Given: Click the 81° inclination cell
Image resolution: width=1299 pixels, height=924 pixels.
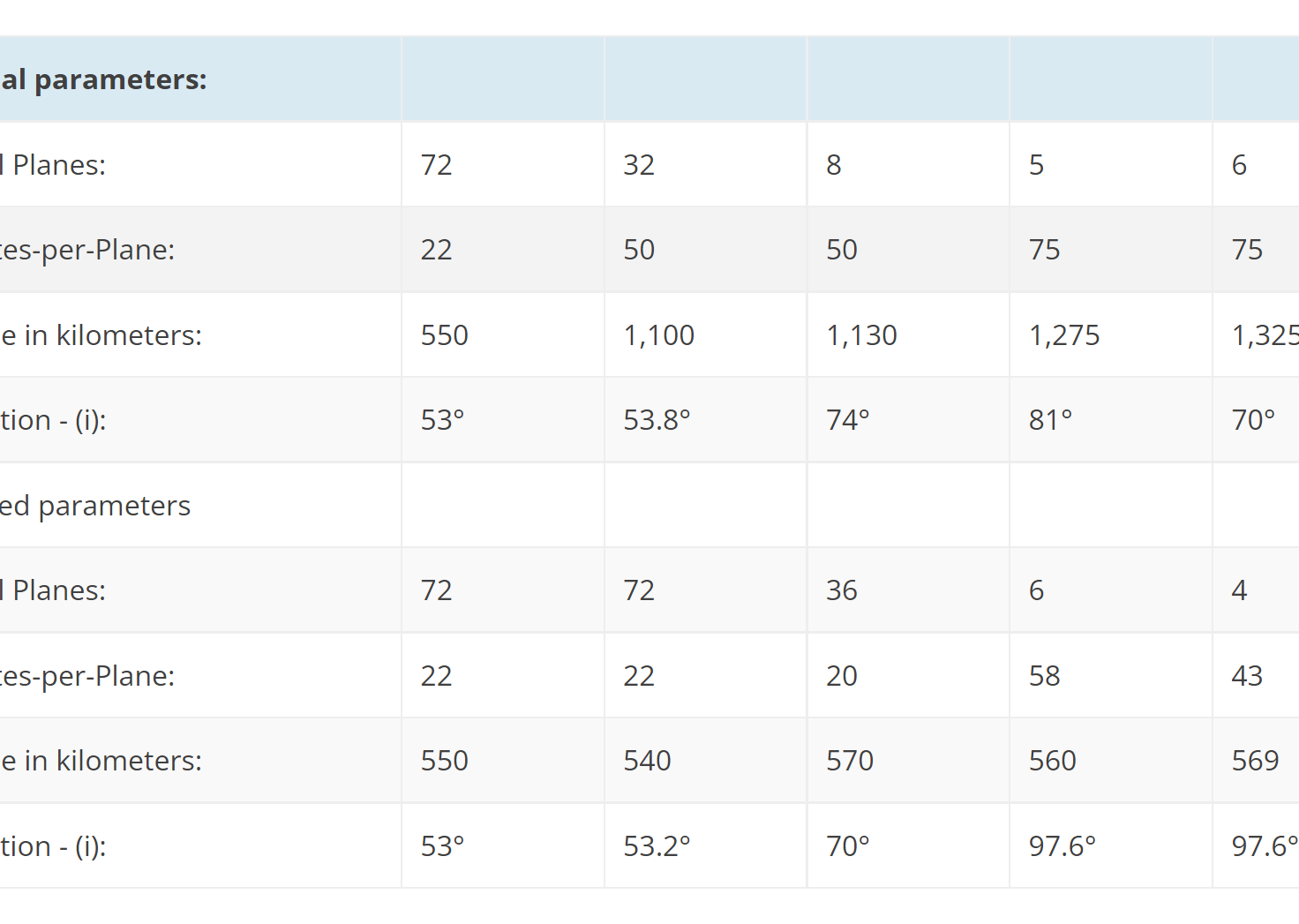Looking at the screenshot, I should tap(1111, 420).
